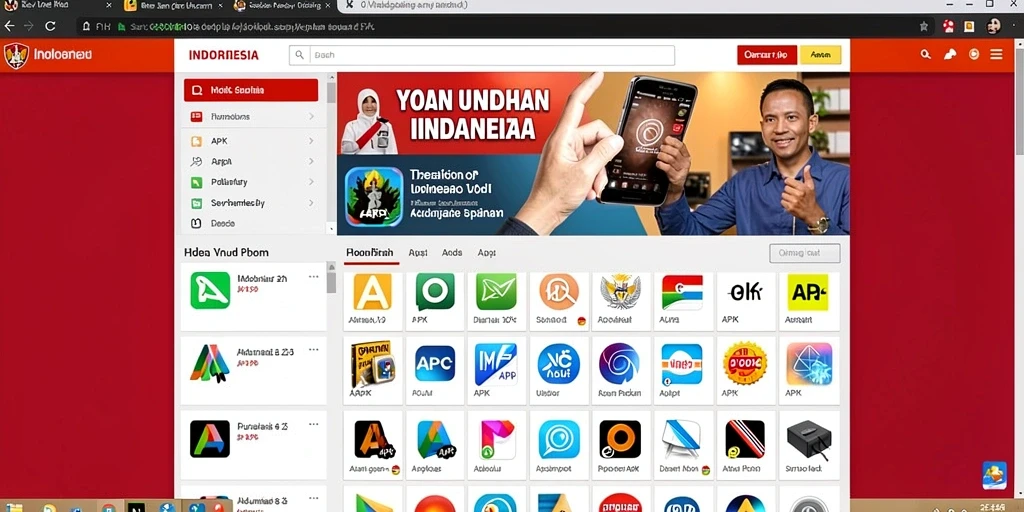Click the banner app icon with flame figure
The width and height of the screenshot is (1024, 512).
tap(374, 197)
